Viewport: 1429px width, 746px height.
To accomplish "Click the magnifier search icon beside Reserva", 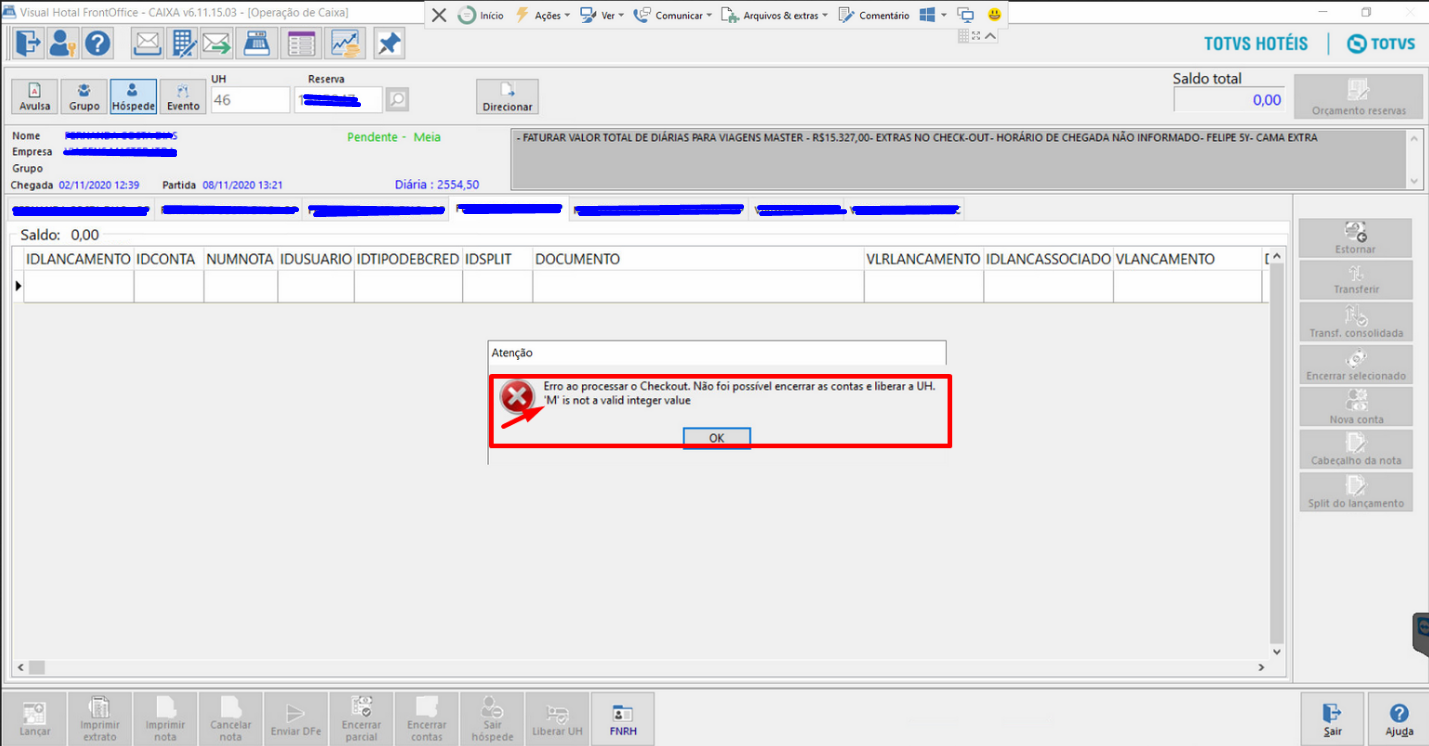I will pos(397,99).
